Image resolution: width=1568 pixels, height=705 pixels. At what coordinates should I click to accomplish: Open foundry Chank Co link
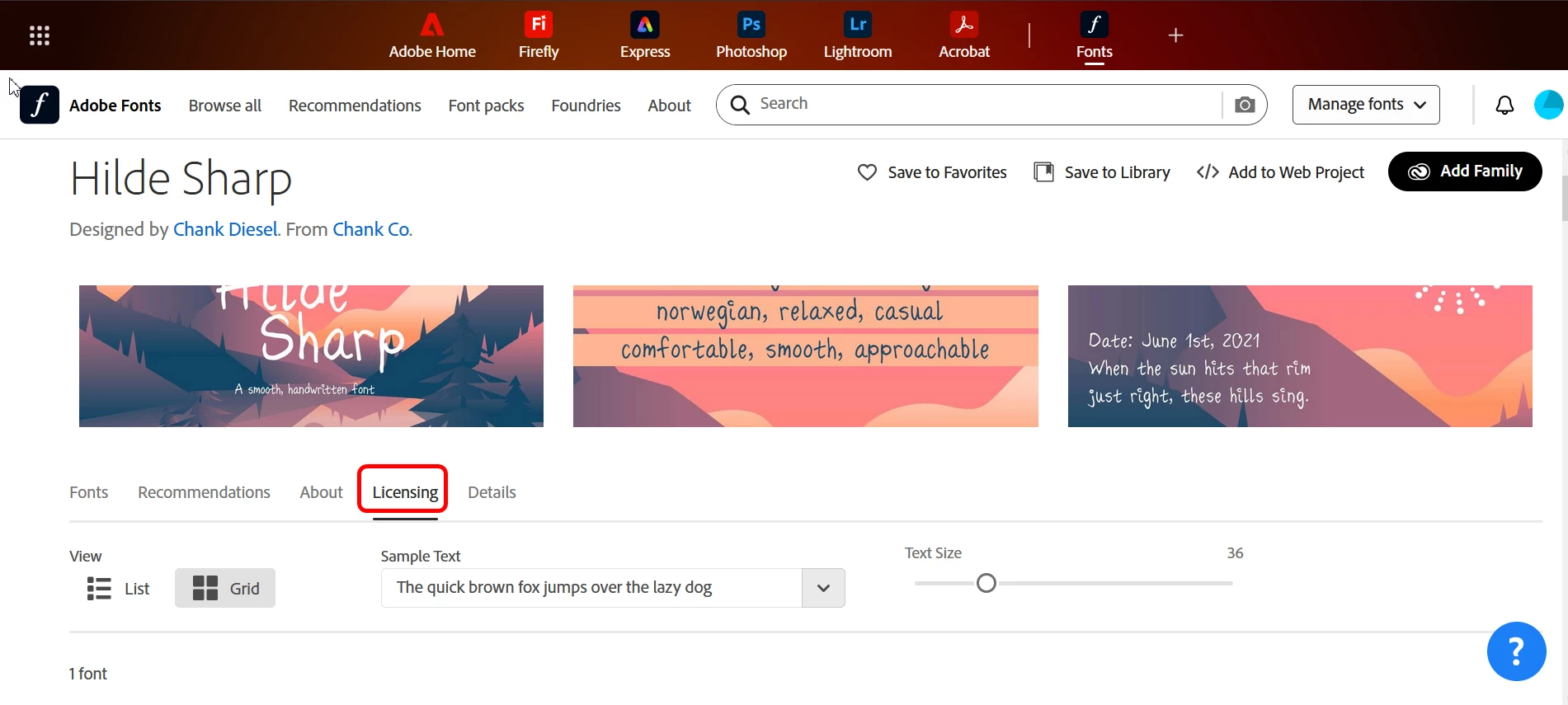point(371,229)
